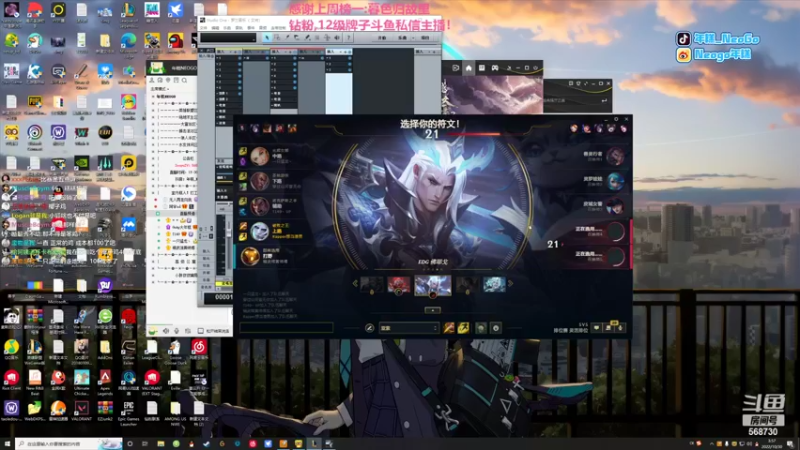Expand the skin chroma arrow below the carousel

pyautogui.click(x=433, y=310)
